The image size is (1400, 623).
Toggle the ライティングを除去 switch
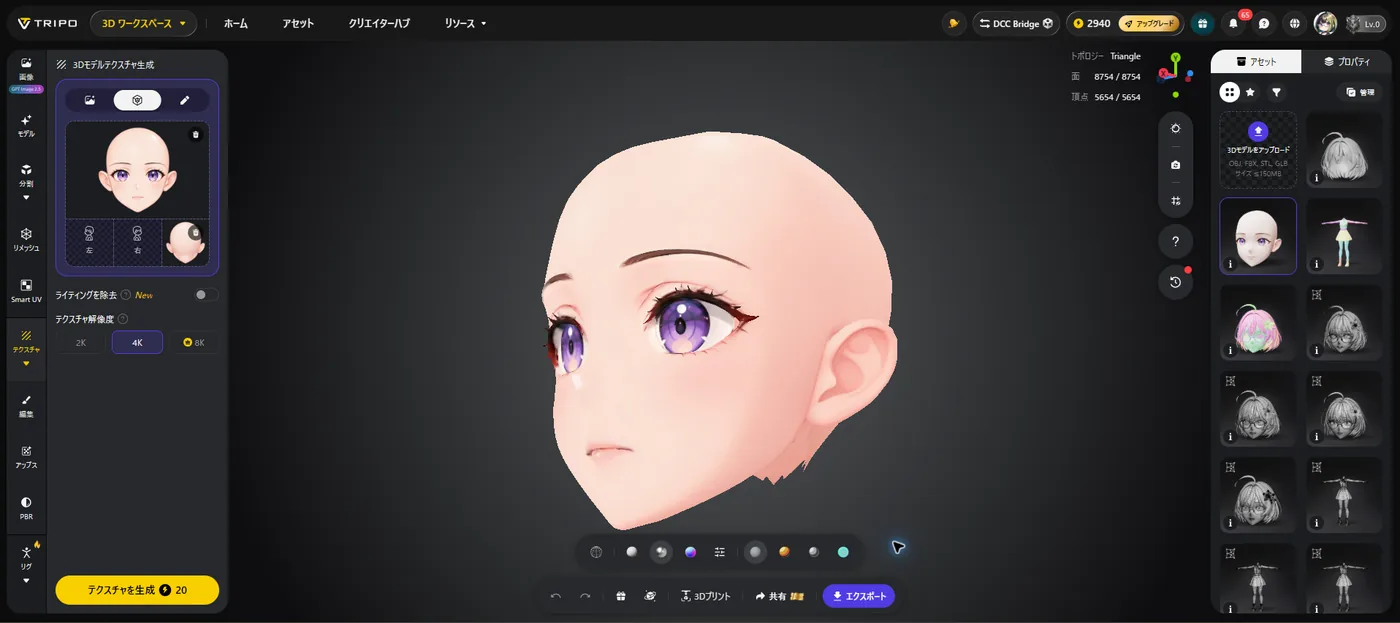205,295
